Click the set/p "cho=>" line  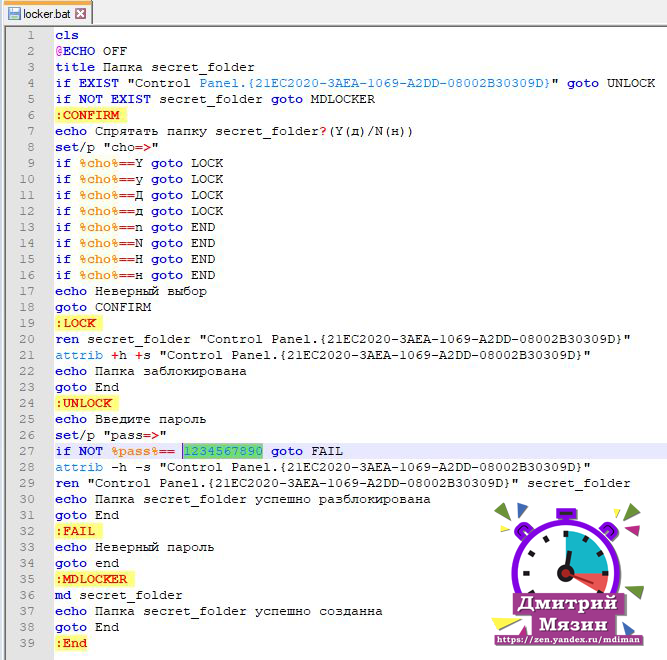(x=107, y=147)
